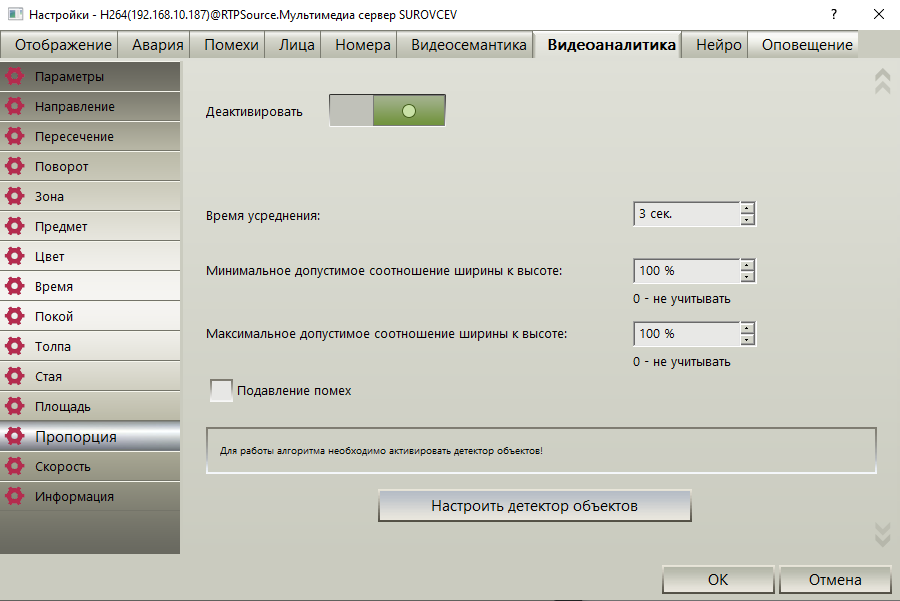
Task: Select Зона in the sidebar
Action: [x=90, y=196]
